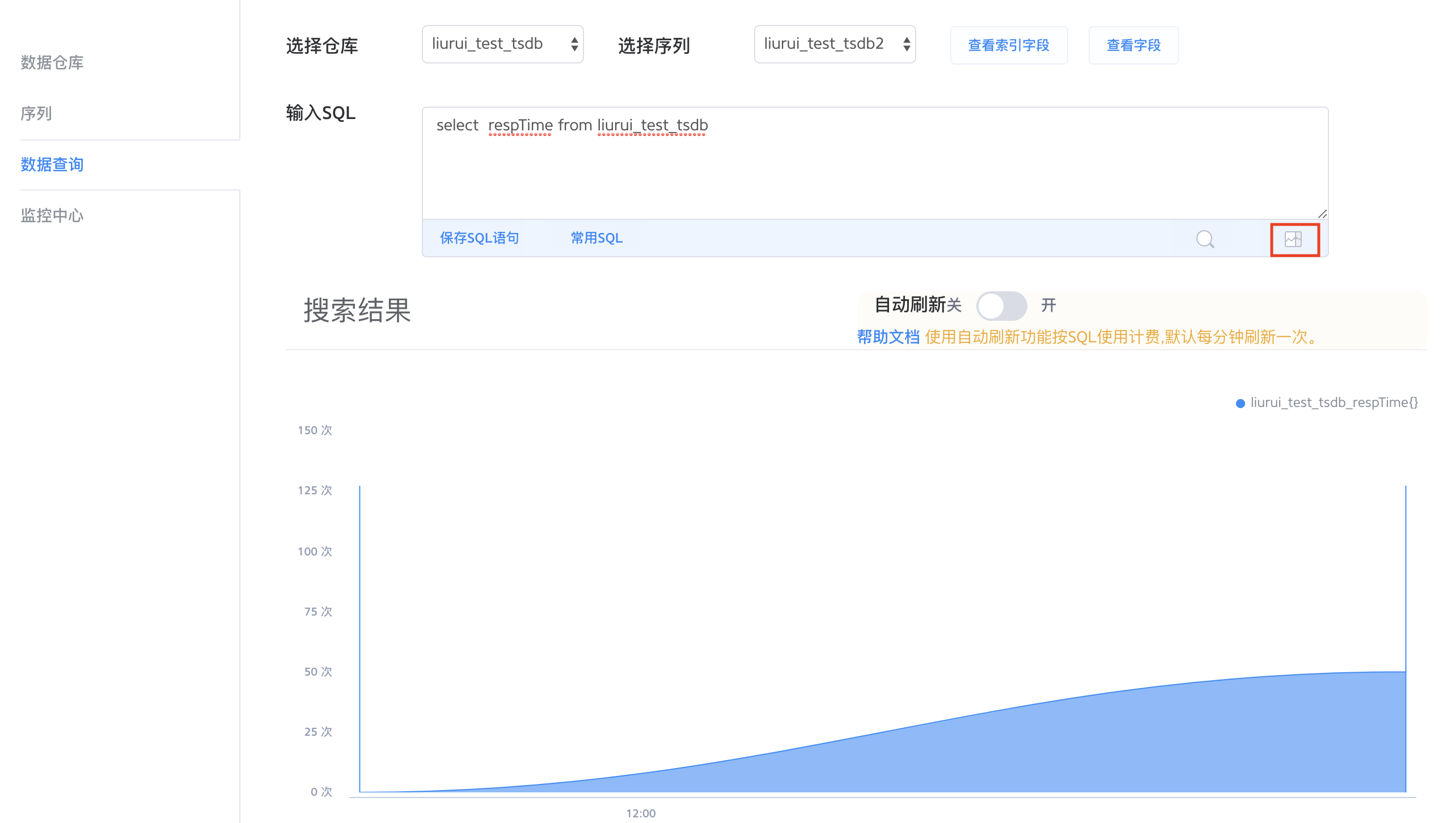
Task: Click the 查看索引字段 button
Action: [x=1009, y=45]
